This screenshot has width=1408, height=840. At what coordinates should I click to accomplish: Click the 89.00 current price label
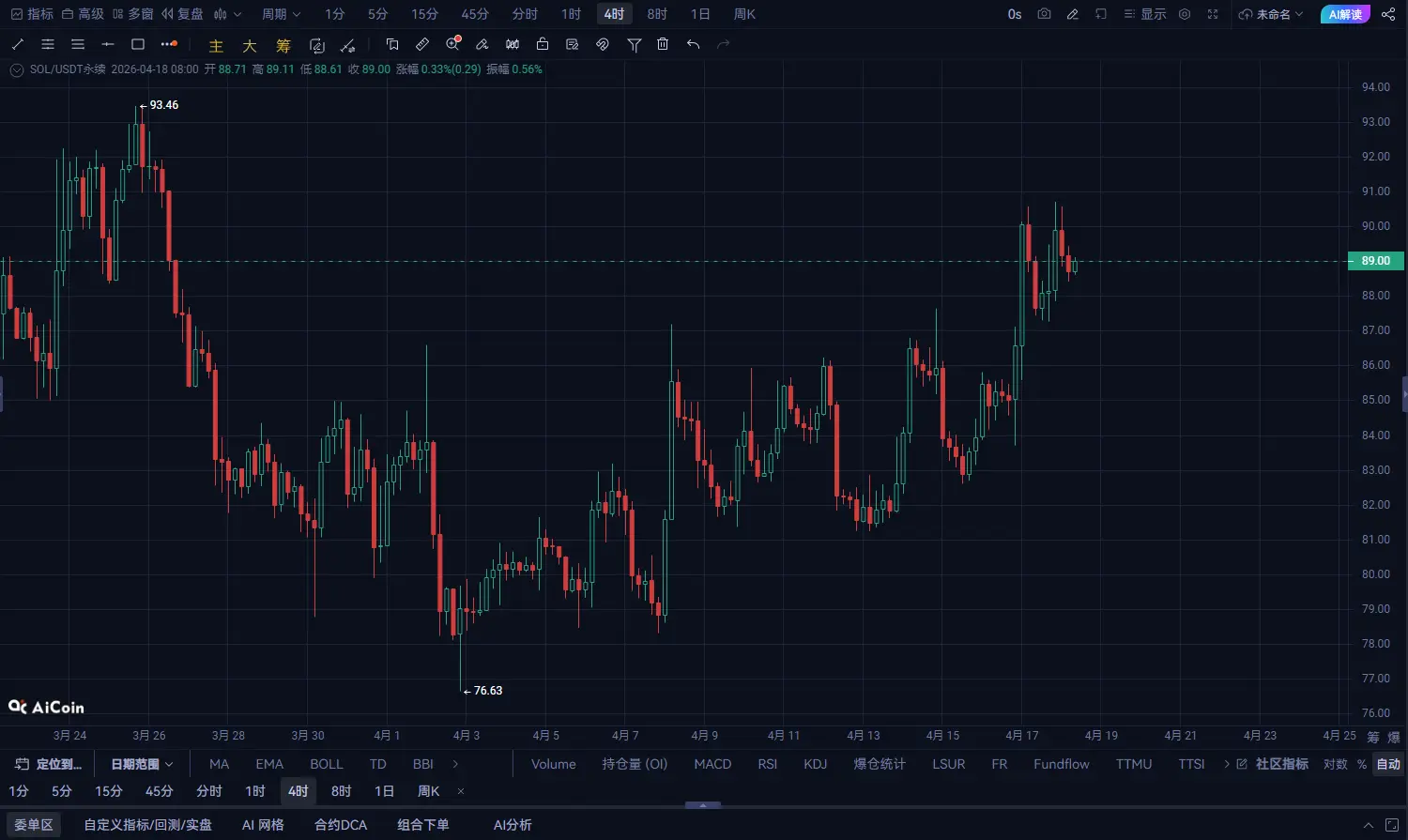[1376, 261]
